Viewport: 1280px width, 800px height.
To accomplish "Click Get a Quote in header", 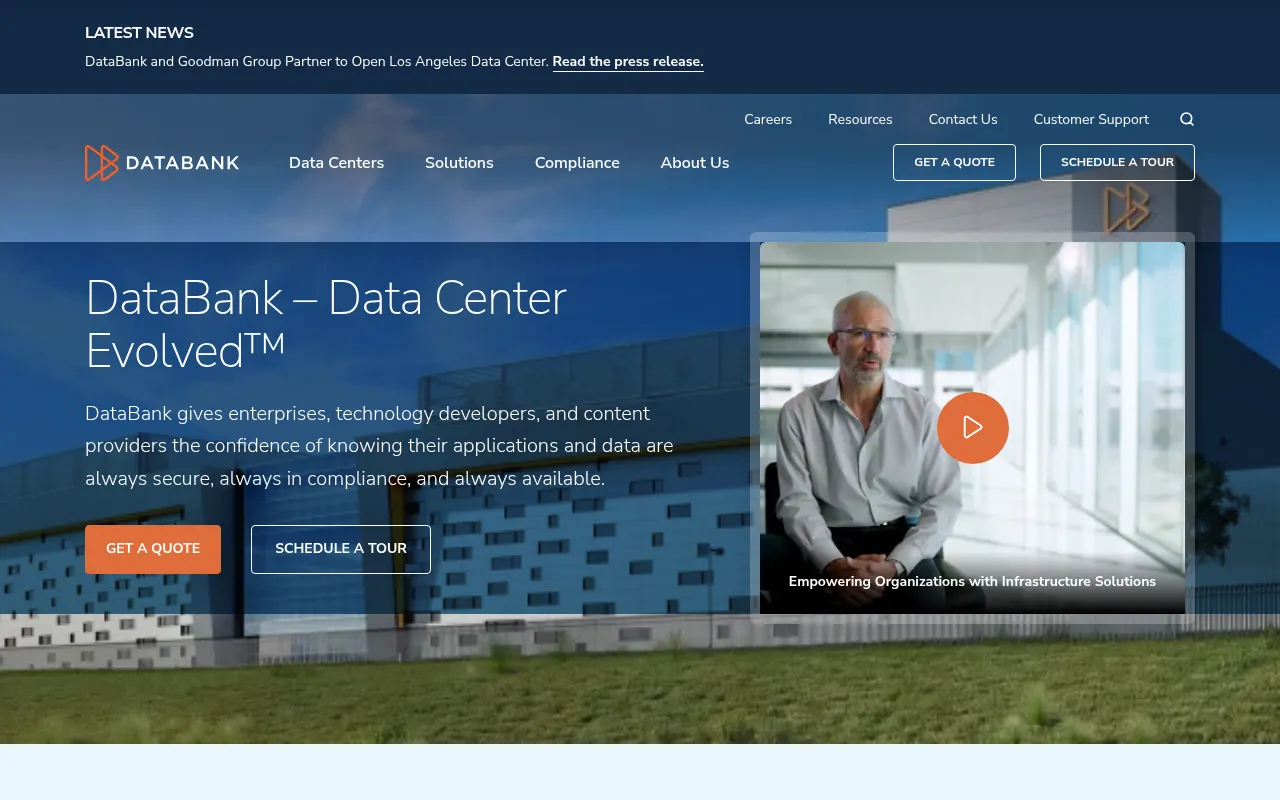I will click(954, 162).
